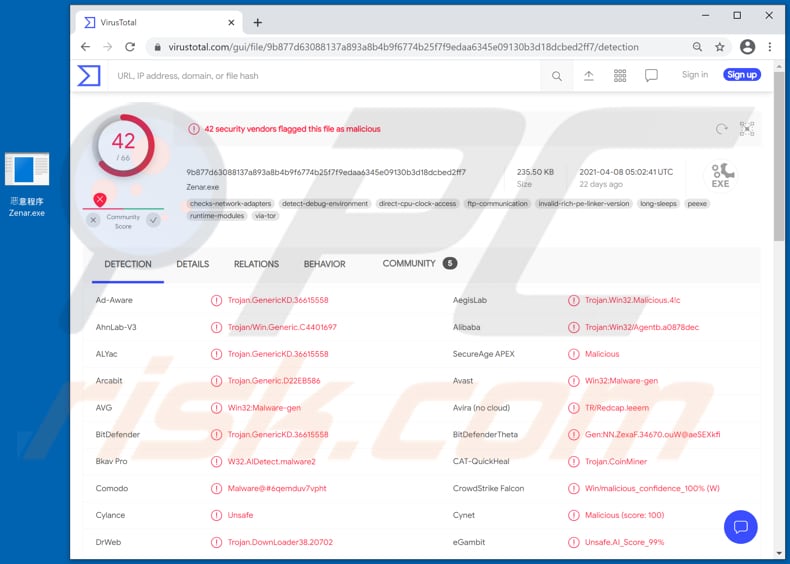This screenshot has width=790, height=564.
Task: Click the checks-network-adapters tag
Action: point(231,204)
